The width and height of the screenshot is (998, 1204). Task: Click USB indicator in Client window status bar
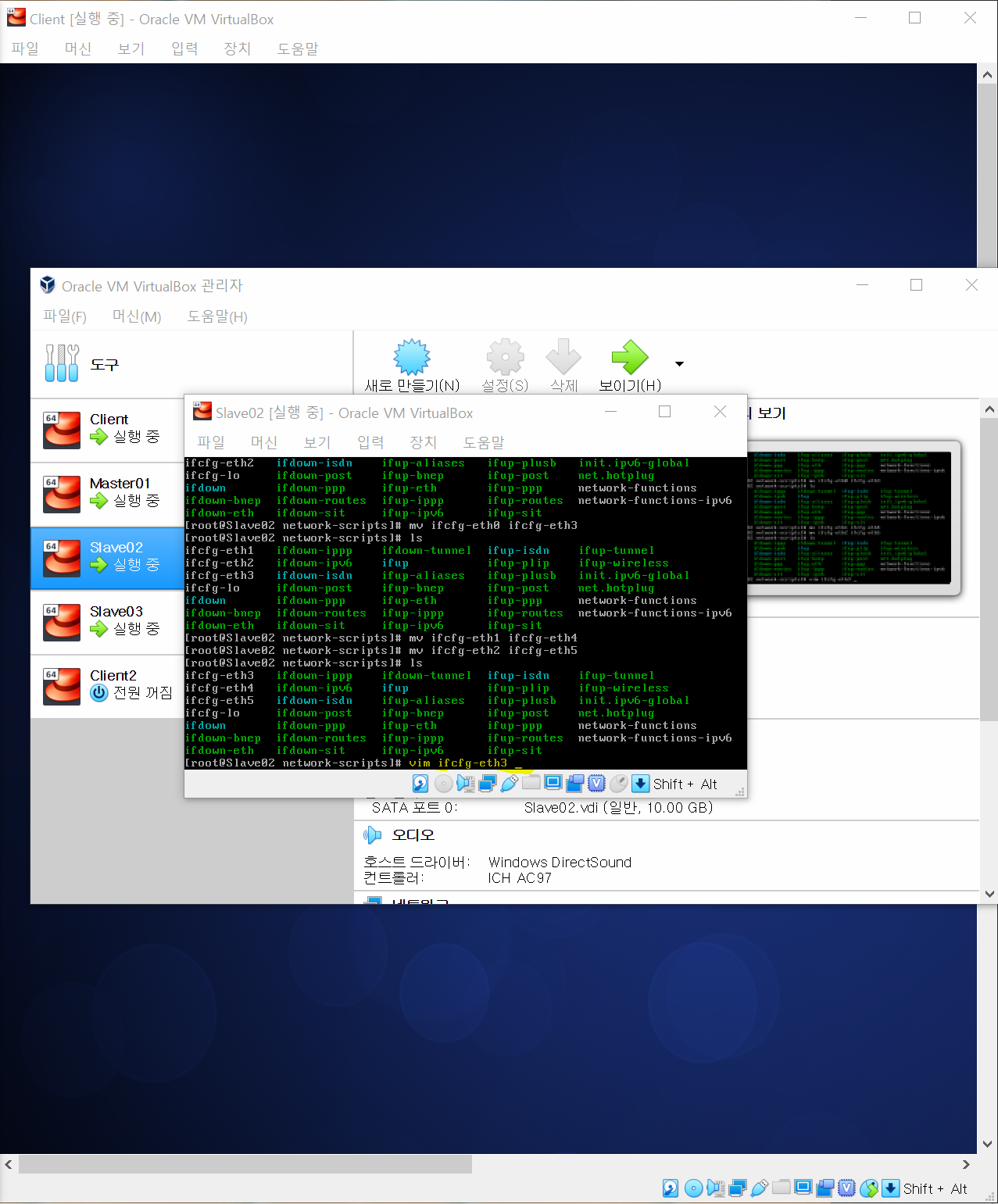pos(760,1188)
